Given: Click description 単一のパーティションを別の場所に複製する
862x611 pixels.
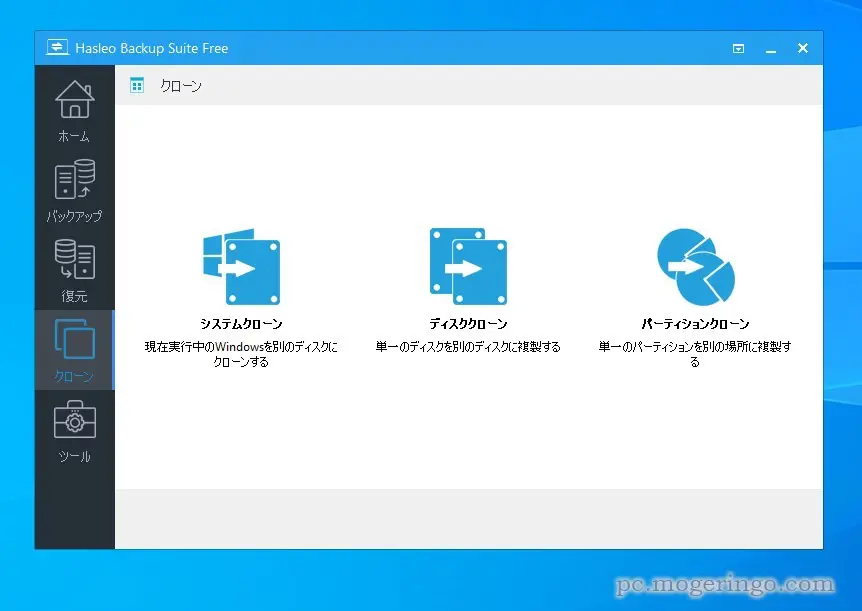Looking at the screenshot, I should tap(695, 354).
